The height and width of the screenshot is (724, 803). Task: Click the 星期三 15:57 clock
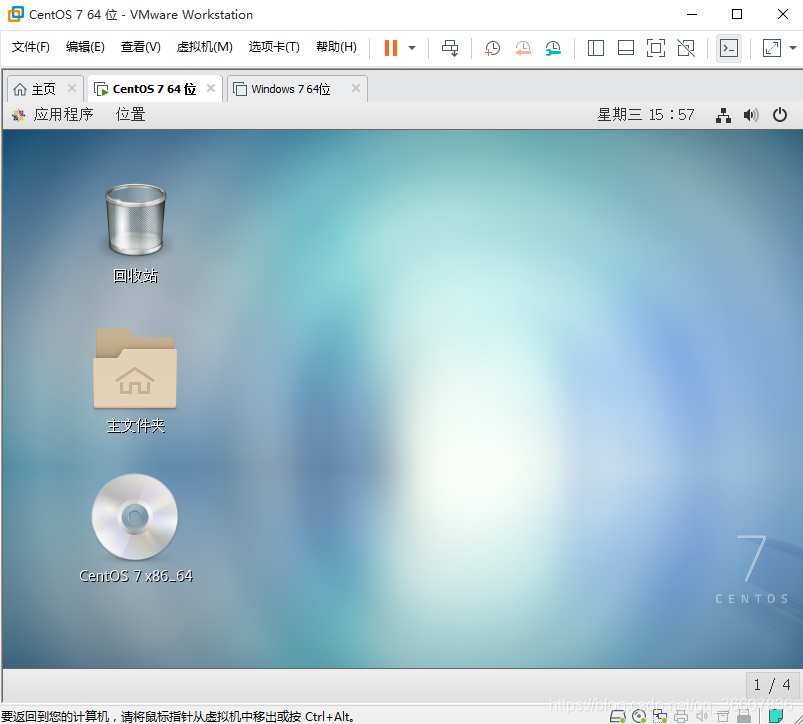pyautogui.click(x=646, y=115)
